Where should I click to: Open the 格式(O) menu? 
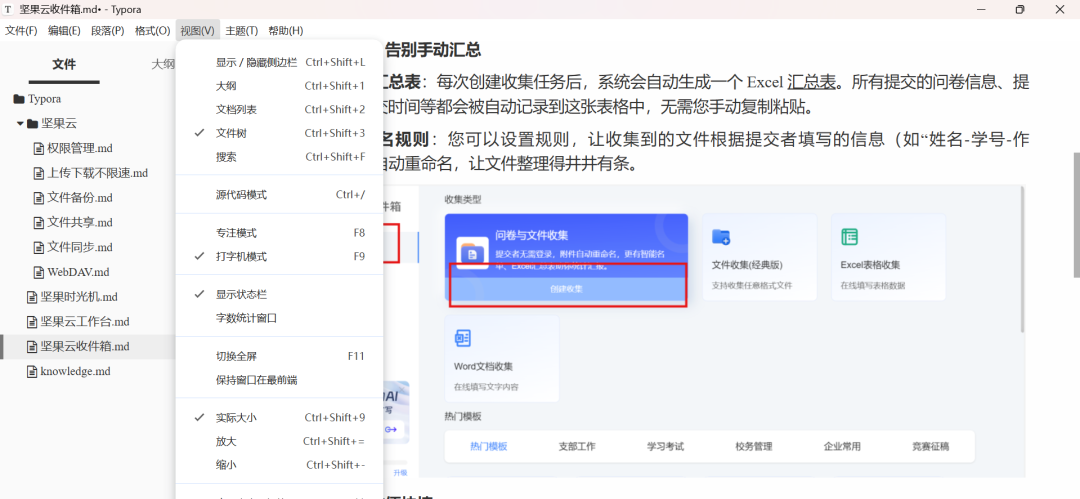tap(152, 31)
